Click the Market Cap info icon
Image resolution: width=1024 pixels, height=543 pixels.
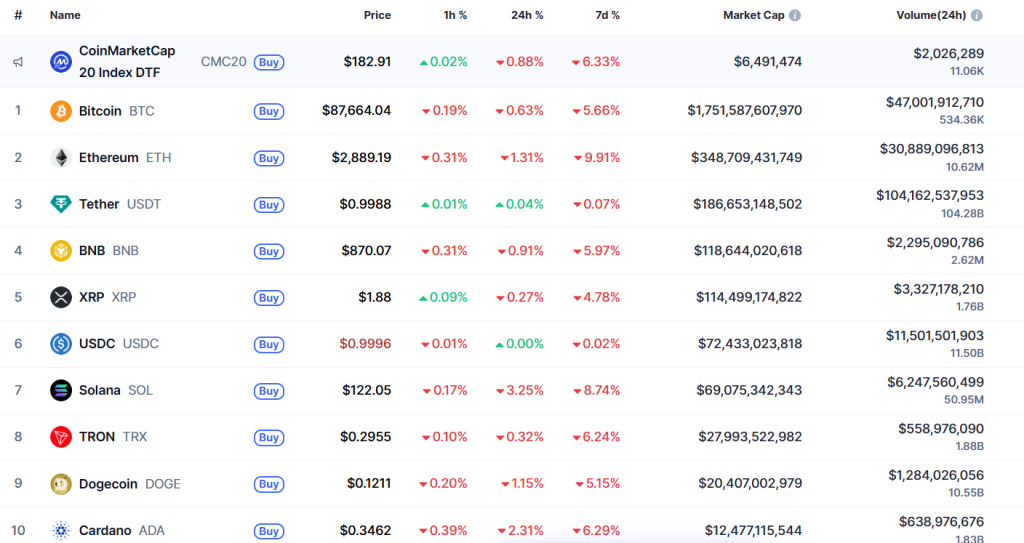(x=795, y=16)
